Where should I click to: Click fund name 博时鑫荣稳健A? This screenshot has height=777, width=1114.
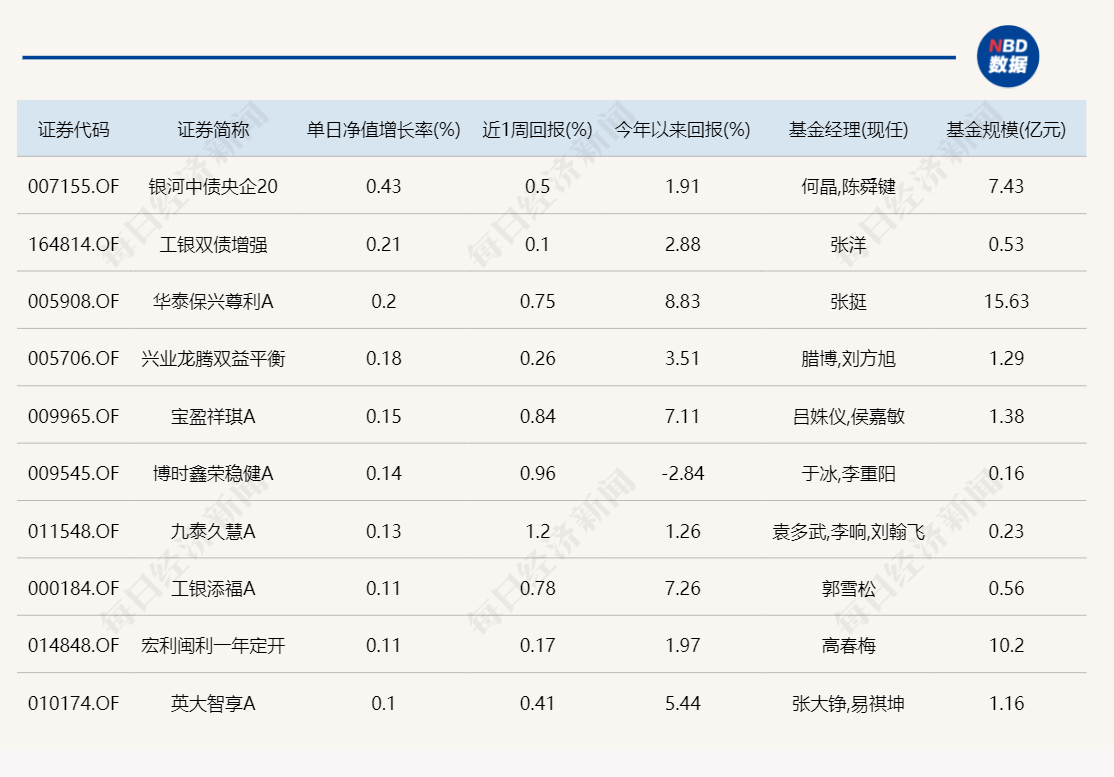coord(213,474)
